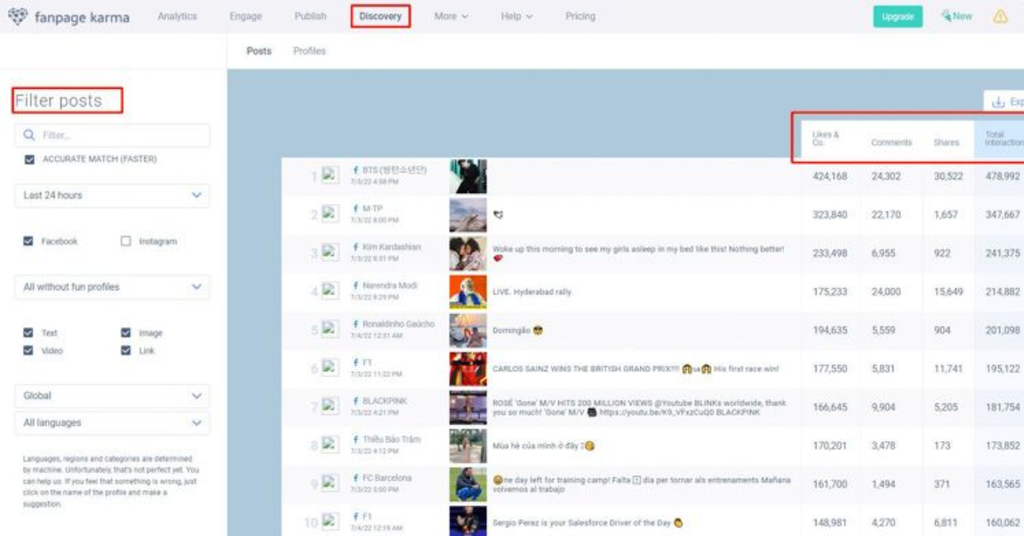The width and height of the screenshot is (1024, 536).
Task: Open Narendra Modi rally post thumbnail
Action: click(x=468, y=292)
